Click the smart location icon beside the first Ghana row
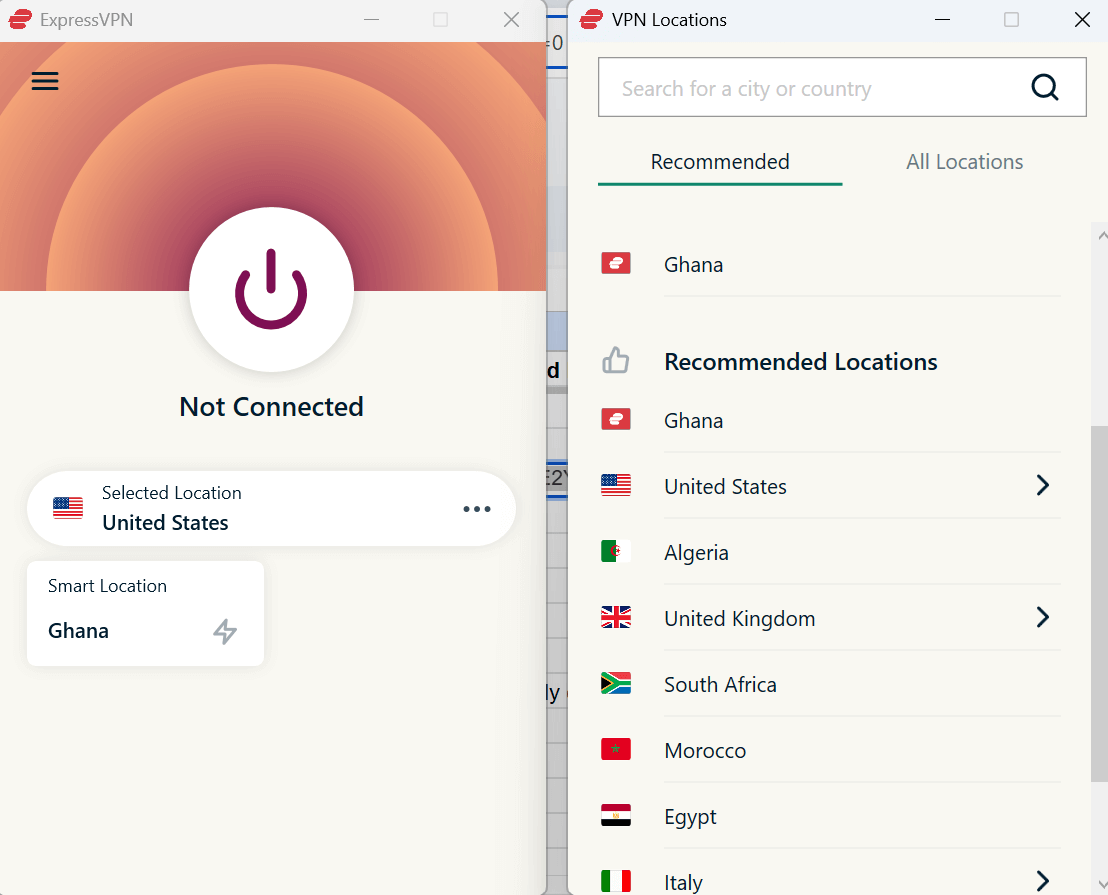1108x895 pixels. point(615,263)
